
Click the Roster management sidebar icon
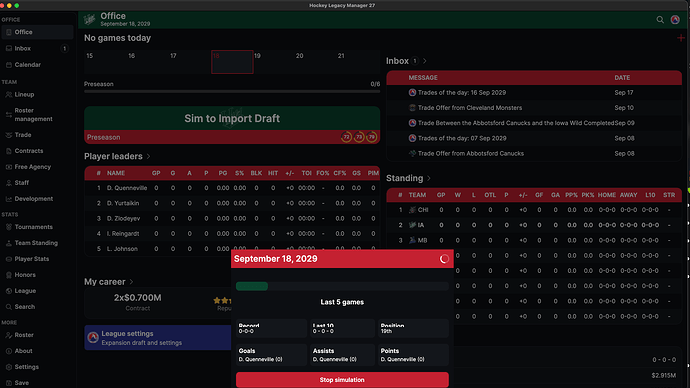[9, 115]
